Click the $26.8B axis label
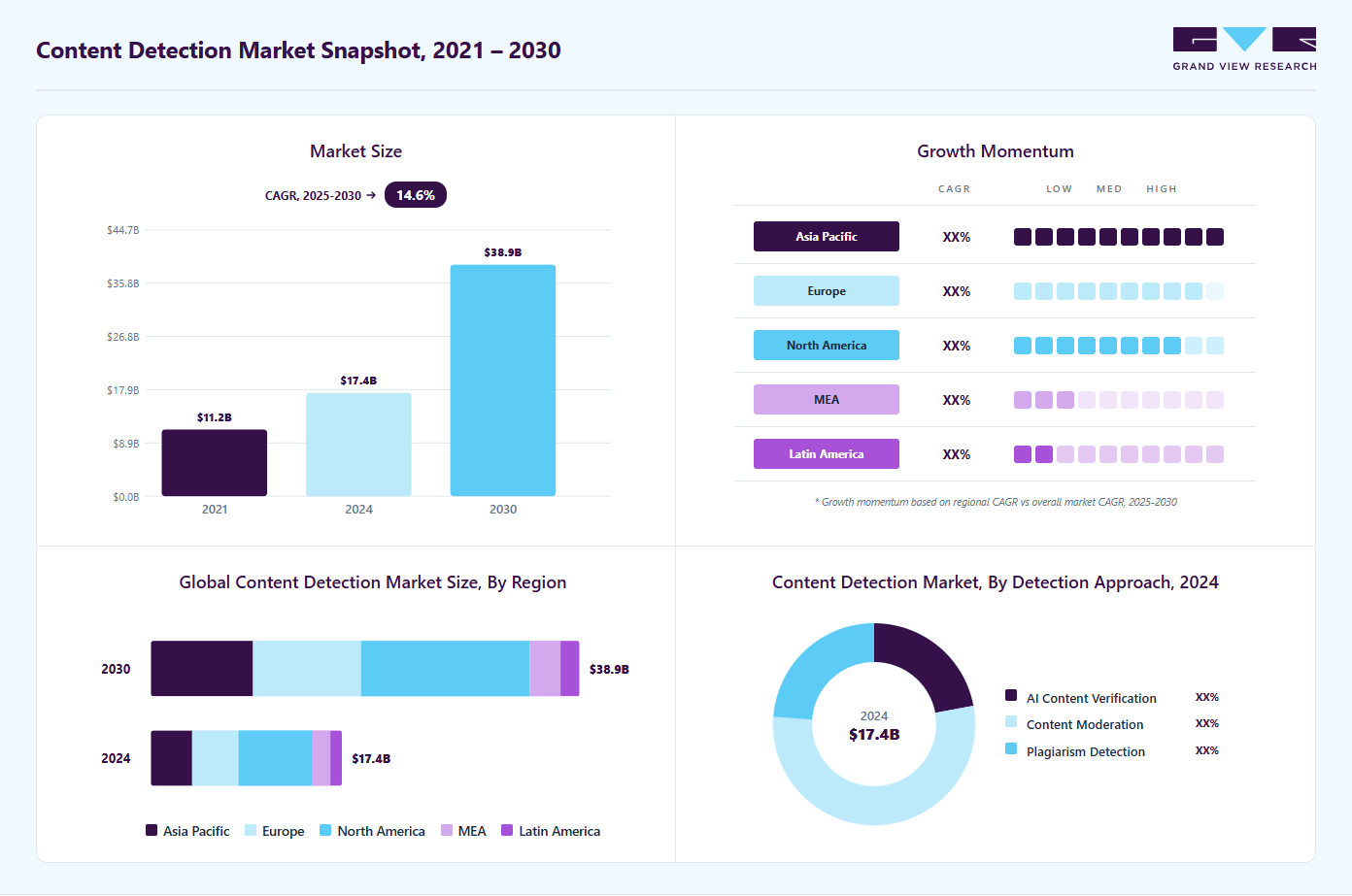Viewport: 1352px width, 896px height. coord(123,337)
